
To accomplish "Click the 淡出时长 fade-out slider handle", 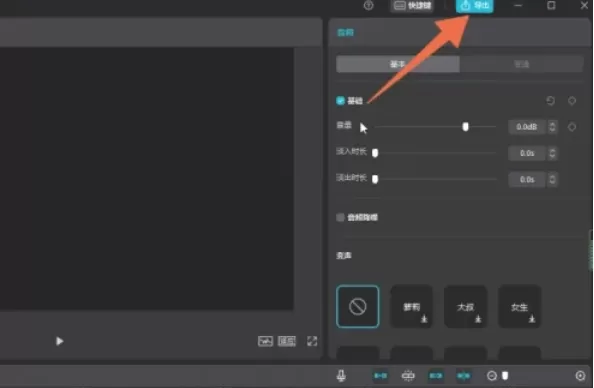I will point(375,179).
